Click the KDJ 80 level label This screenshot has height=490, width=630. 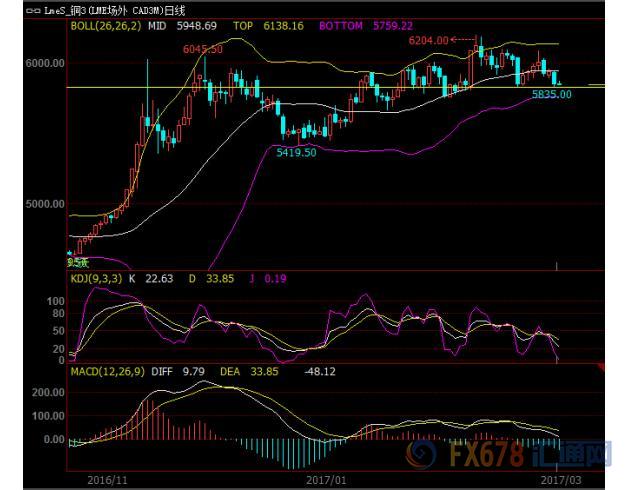tap(59, 313)
